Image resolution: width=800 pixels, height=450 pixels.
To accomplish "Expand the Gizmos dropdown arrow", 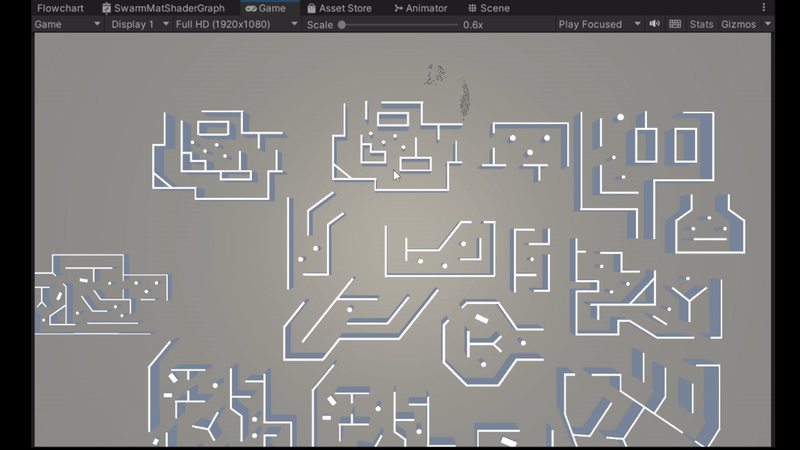I will coord(767,24).
